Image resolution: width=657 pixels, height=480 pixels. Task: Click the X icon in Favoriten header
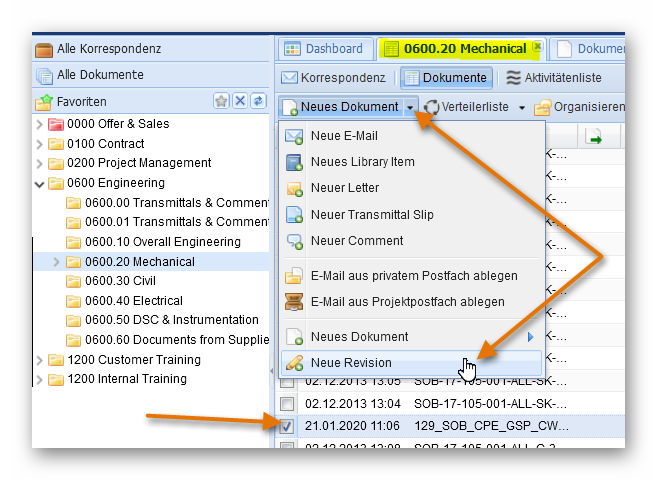240,101
